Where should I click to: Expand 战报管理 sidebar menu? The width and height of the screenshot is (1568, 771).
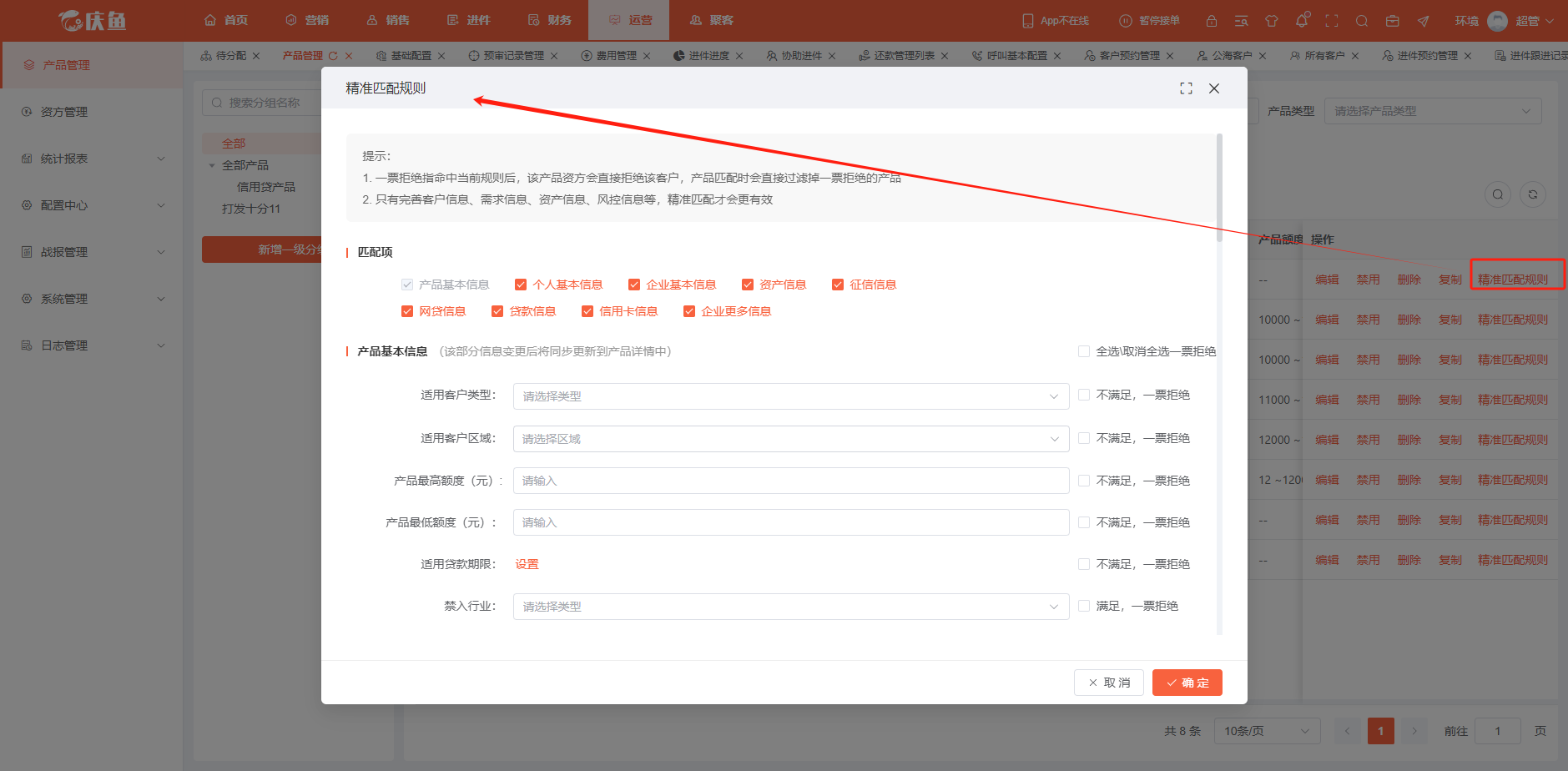click(x=92, y=252)
